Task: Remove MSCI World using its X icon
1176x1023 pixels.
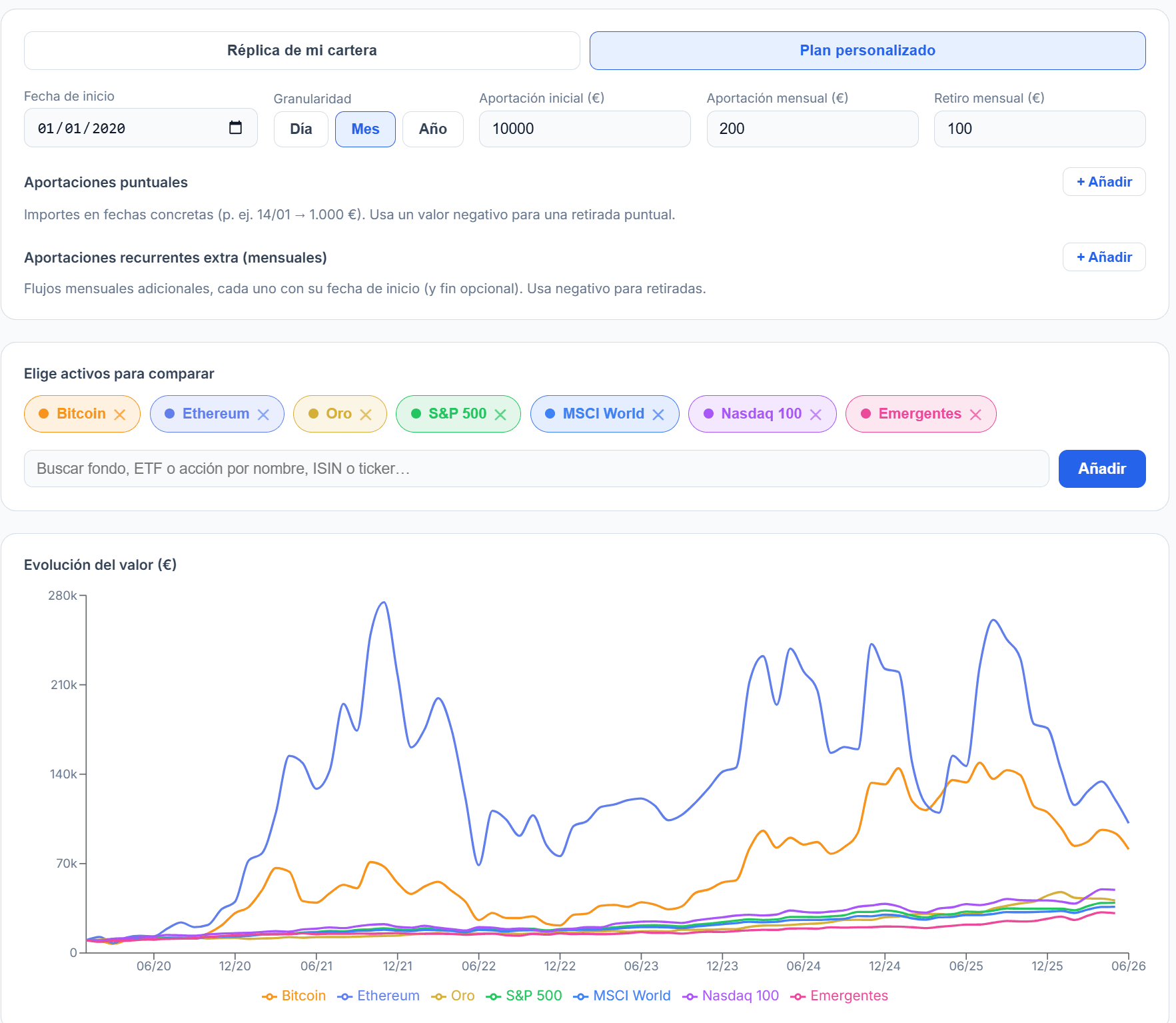Action: pos(658,415)
